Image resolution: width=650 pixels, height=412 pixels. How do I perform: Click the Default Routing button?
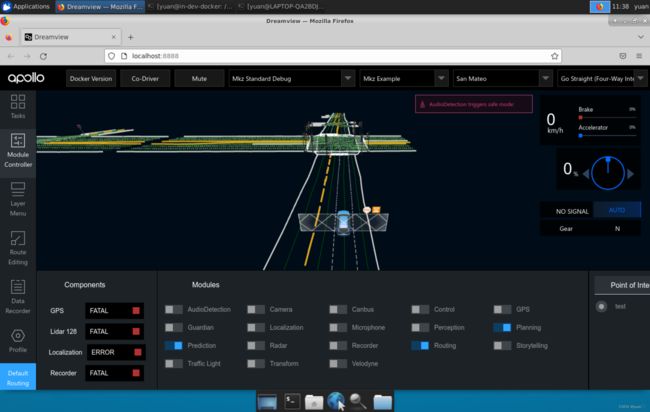click(18, 376)
